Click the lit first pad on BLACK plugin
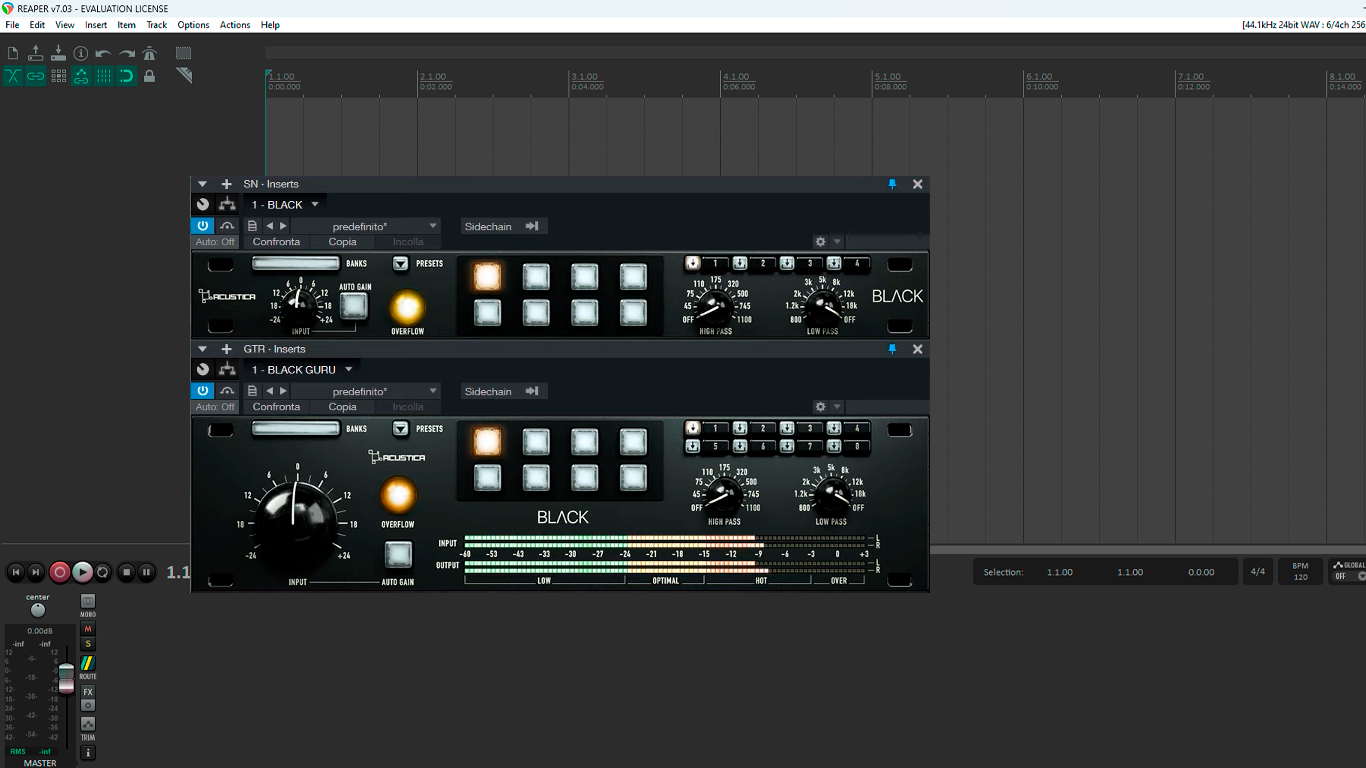 487,277
